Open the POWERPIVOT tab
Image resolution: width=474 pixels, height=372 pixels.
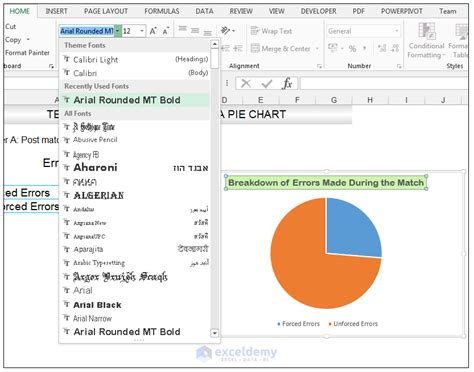(402, 11)
